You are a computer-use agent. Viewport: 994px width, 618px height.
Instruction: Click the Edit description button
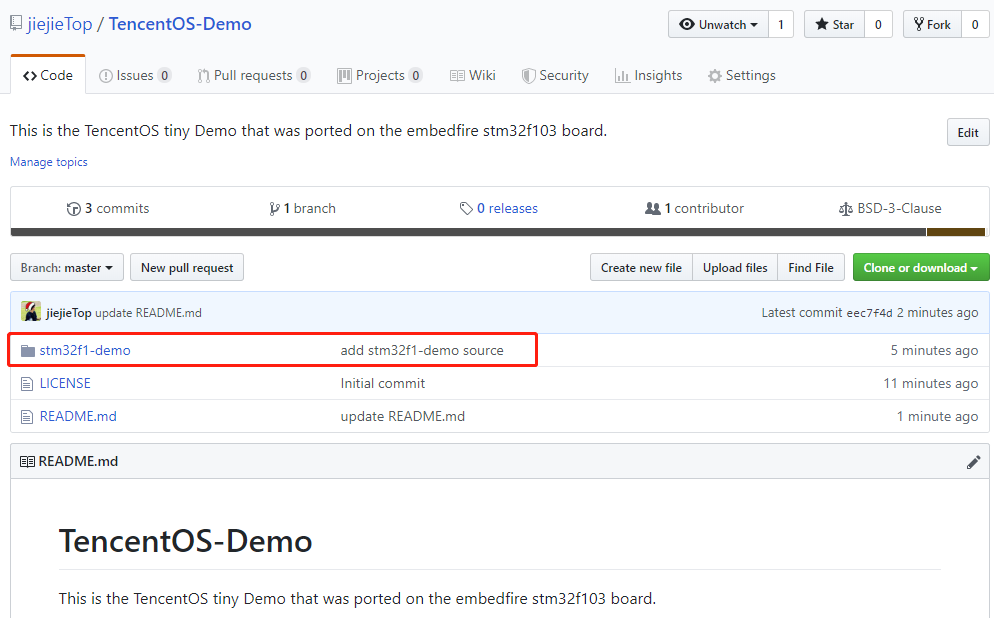pos(967,132)
